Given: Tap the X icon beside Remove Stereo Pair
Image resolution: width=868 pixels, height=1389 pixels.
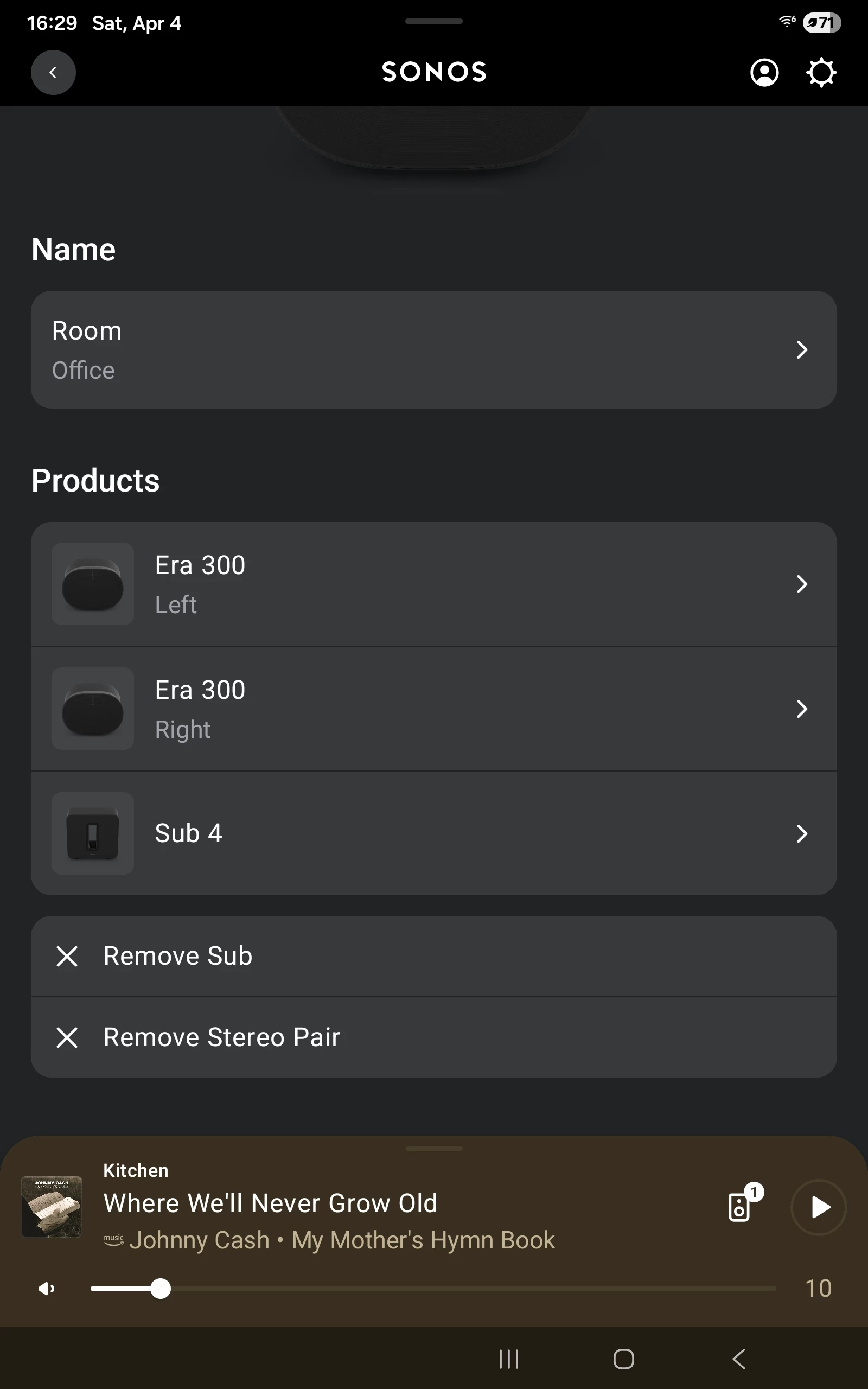Looking at the screenshot, I should pos(67,1037).
